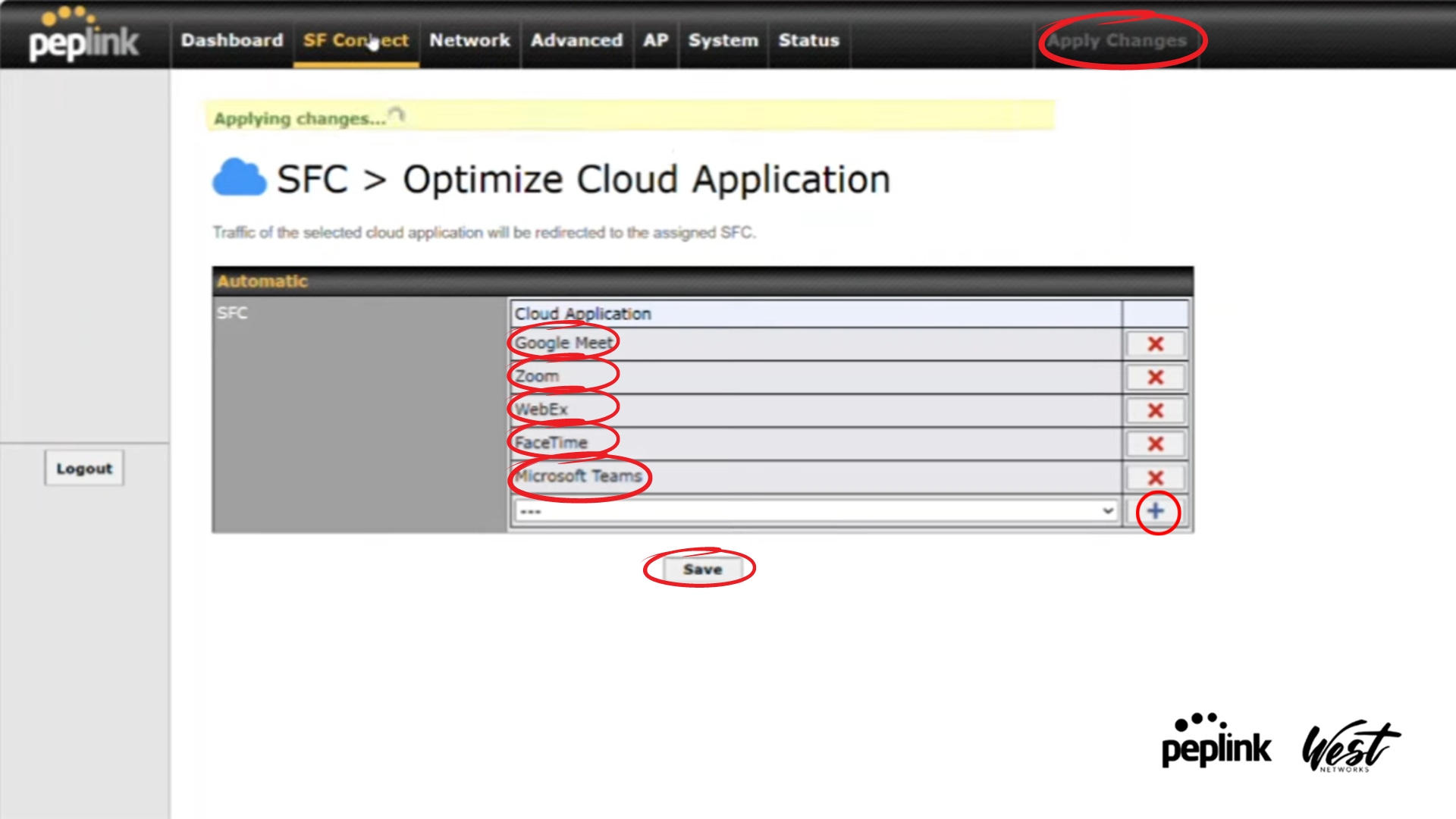Switch to SF Connect tab
1456x819 pixels.
click(356, 40)
